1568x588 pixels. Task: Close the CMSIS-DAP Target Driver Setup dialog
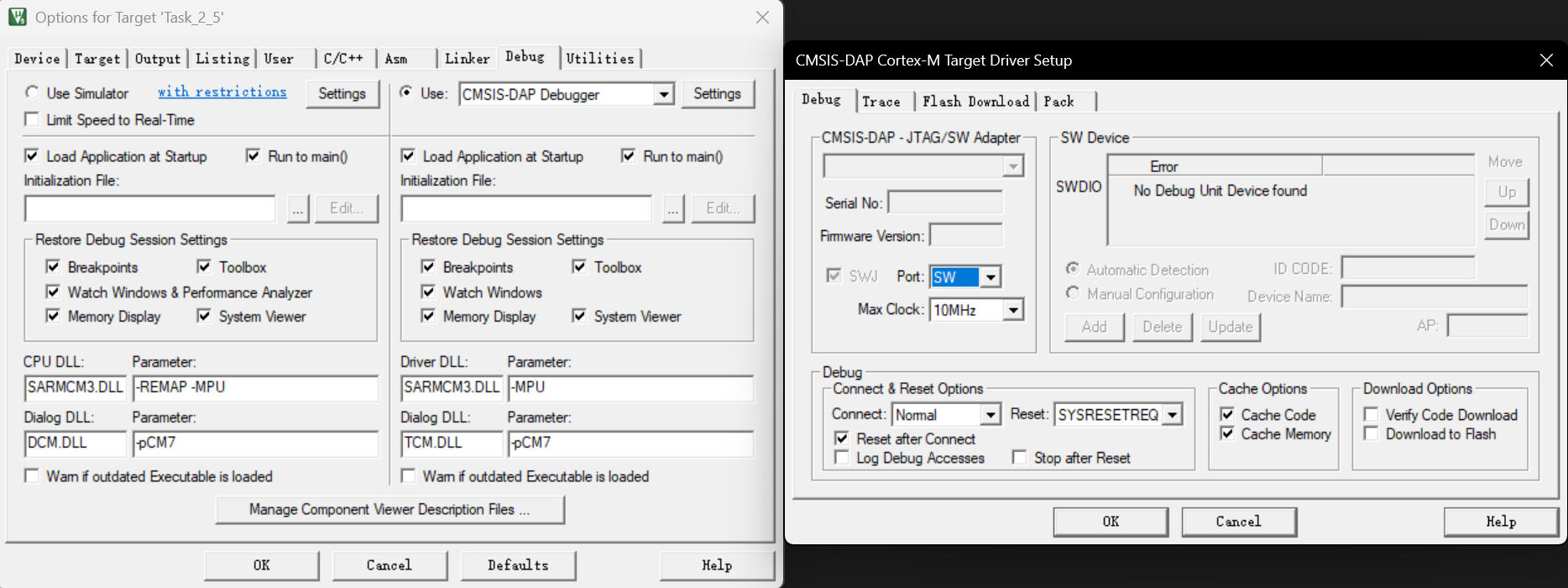click(x=1546, y=60)
